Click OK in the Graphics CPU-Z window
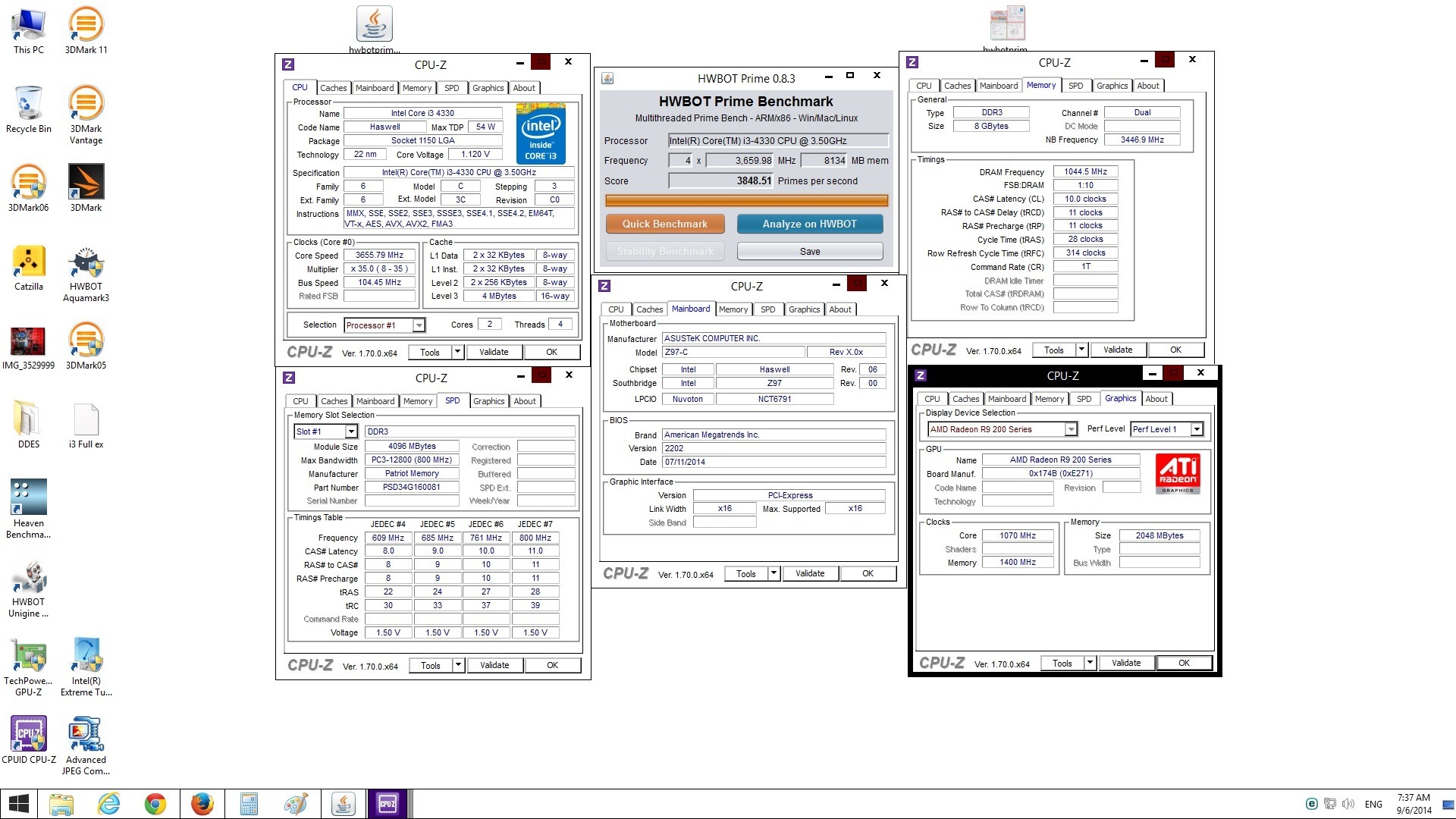 [x=1184, y=663]
